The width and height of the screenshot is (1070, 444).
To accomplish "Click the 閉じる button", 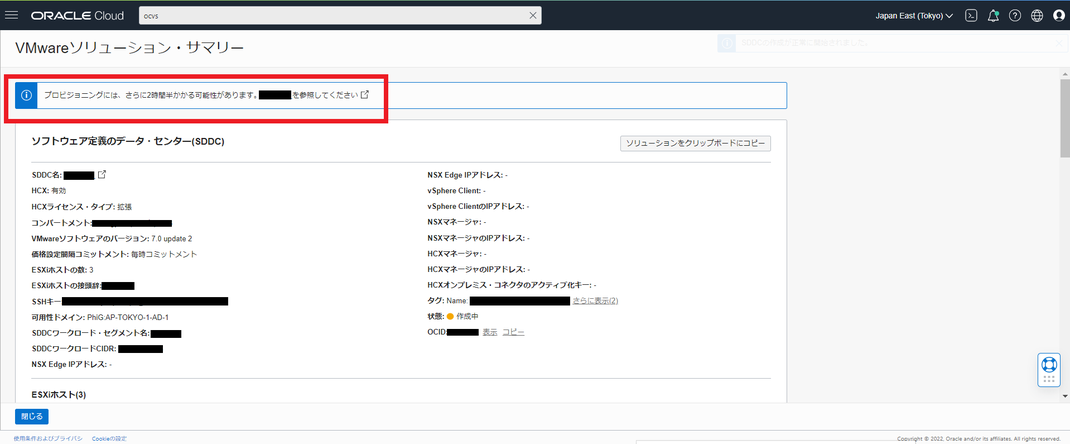I will pyautogui.click(x=31, y=416).
